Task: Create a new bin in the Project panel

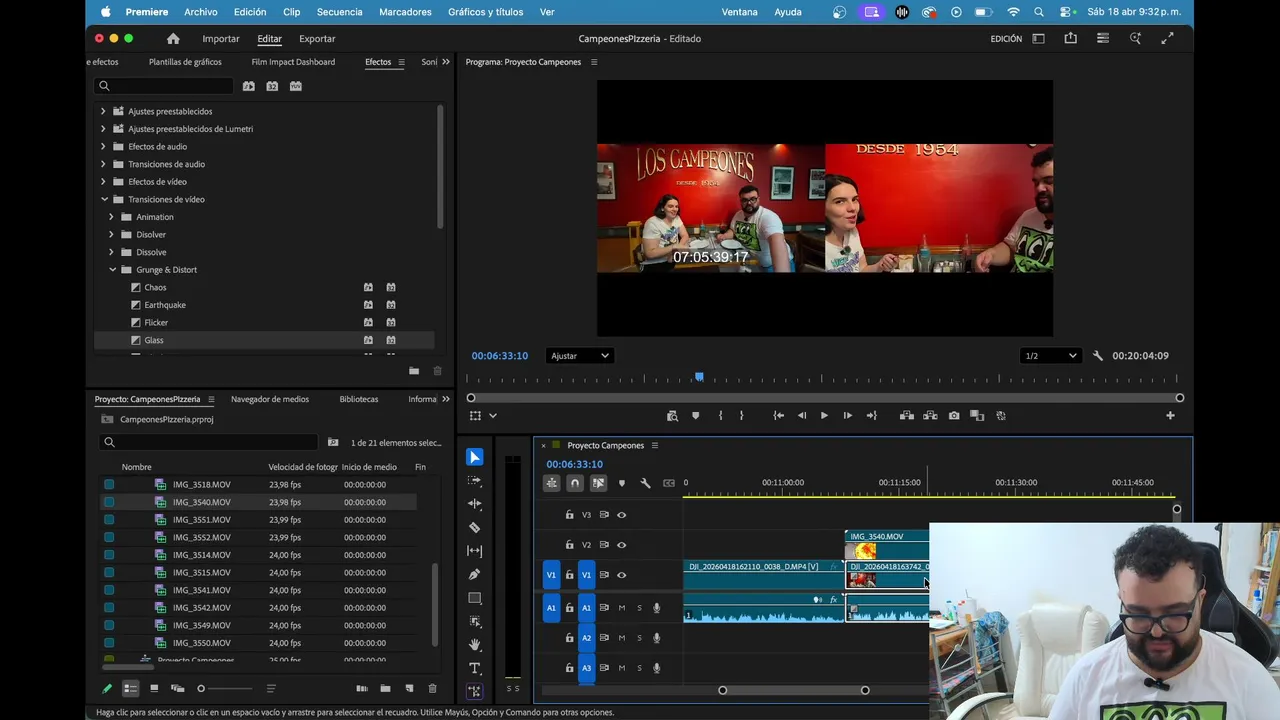Action: point(385,688)
